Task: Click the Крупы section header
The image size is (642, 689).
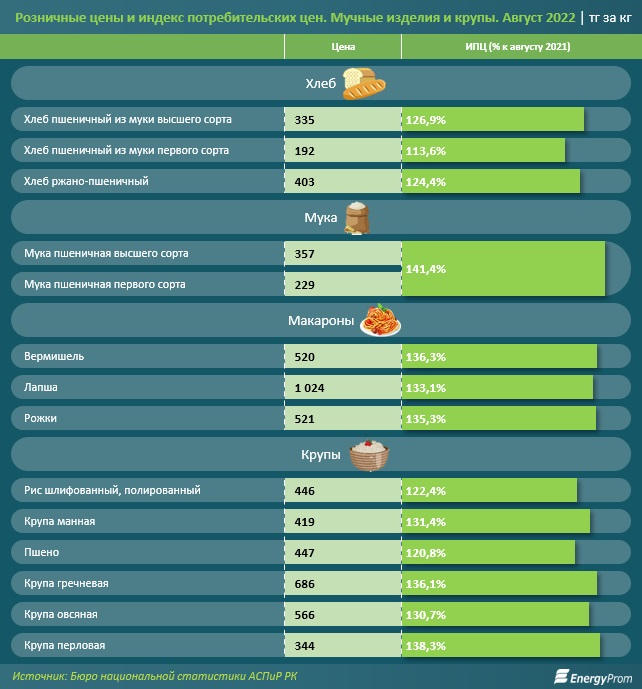Action: tap(321, 455)
